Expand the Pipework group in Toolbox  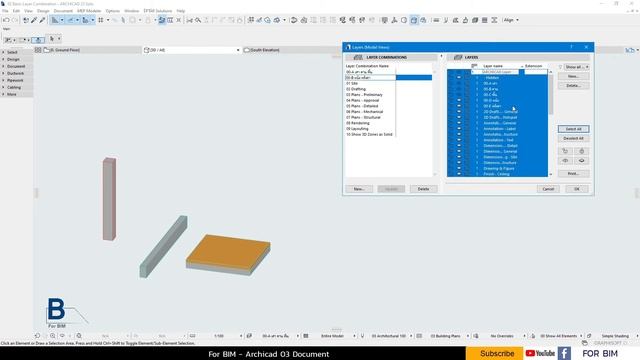pos(4,80)
